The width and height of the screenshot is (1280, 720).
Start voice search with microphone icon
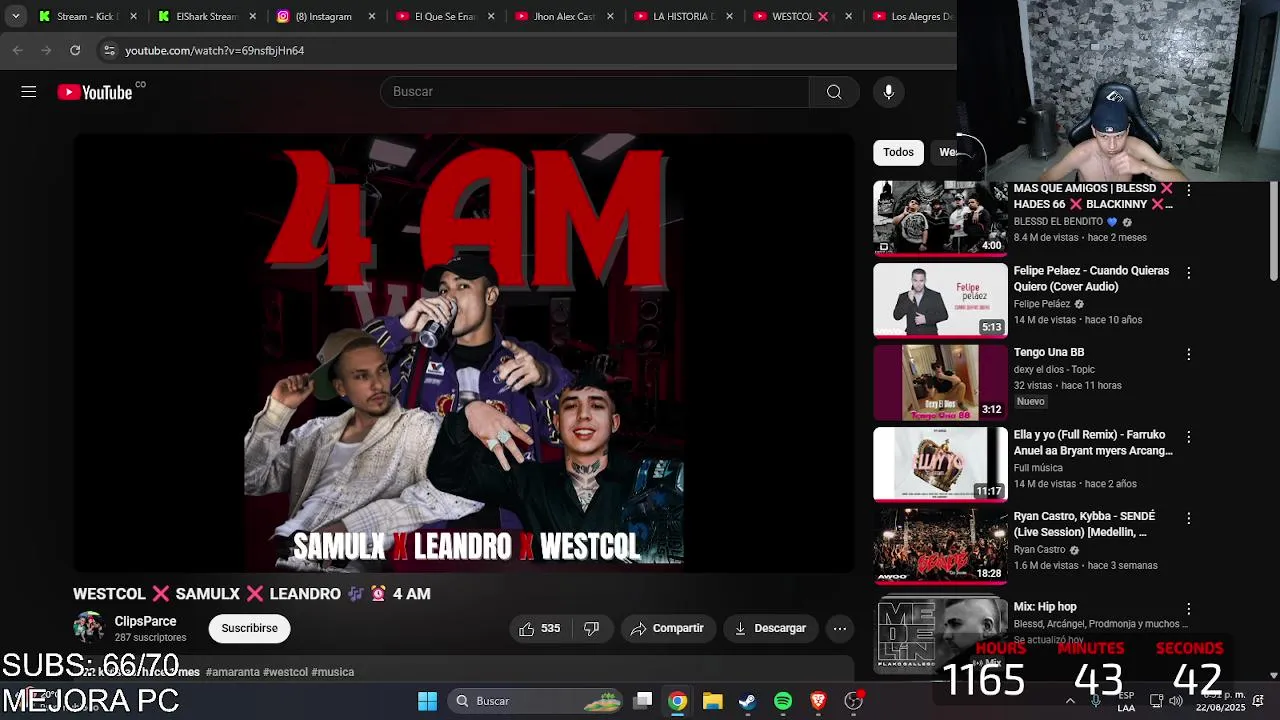pyautogui.click(x=888, y=92)
